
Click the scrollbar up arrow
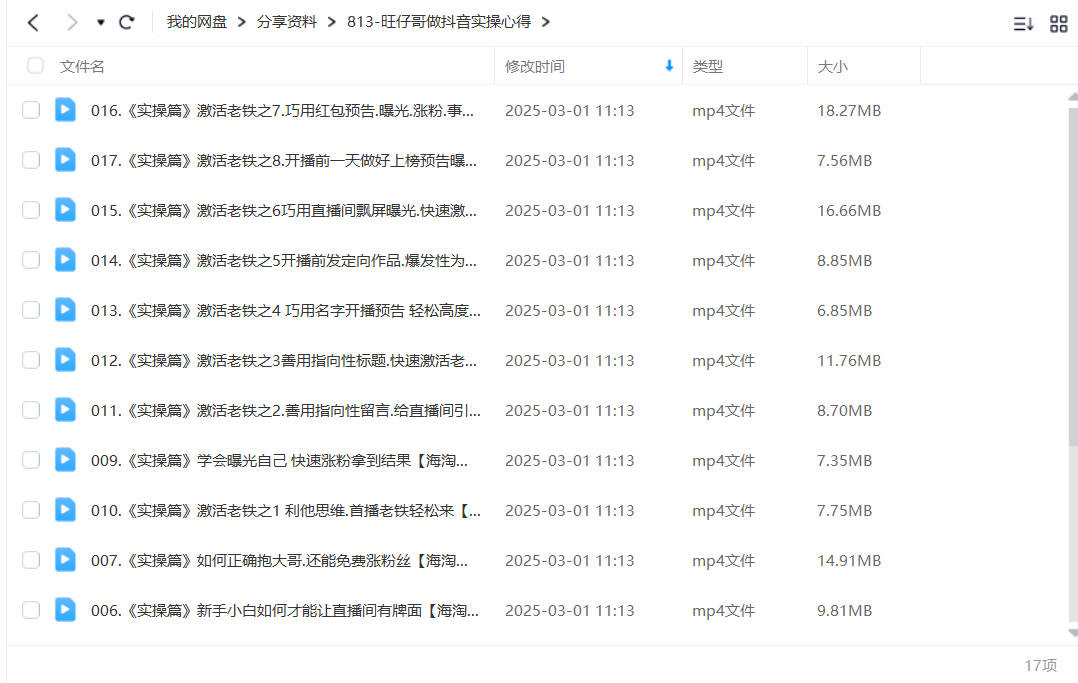click(1073, 97)
